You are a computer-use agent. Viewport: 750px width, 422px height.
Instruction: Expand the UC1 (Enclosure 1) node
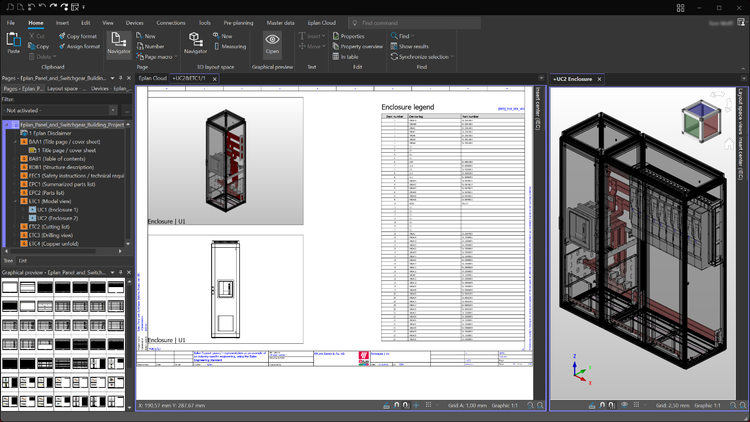[24, 210]
